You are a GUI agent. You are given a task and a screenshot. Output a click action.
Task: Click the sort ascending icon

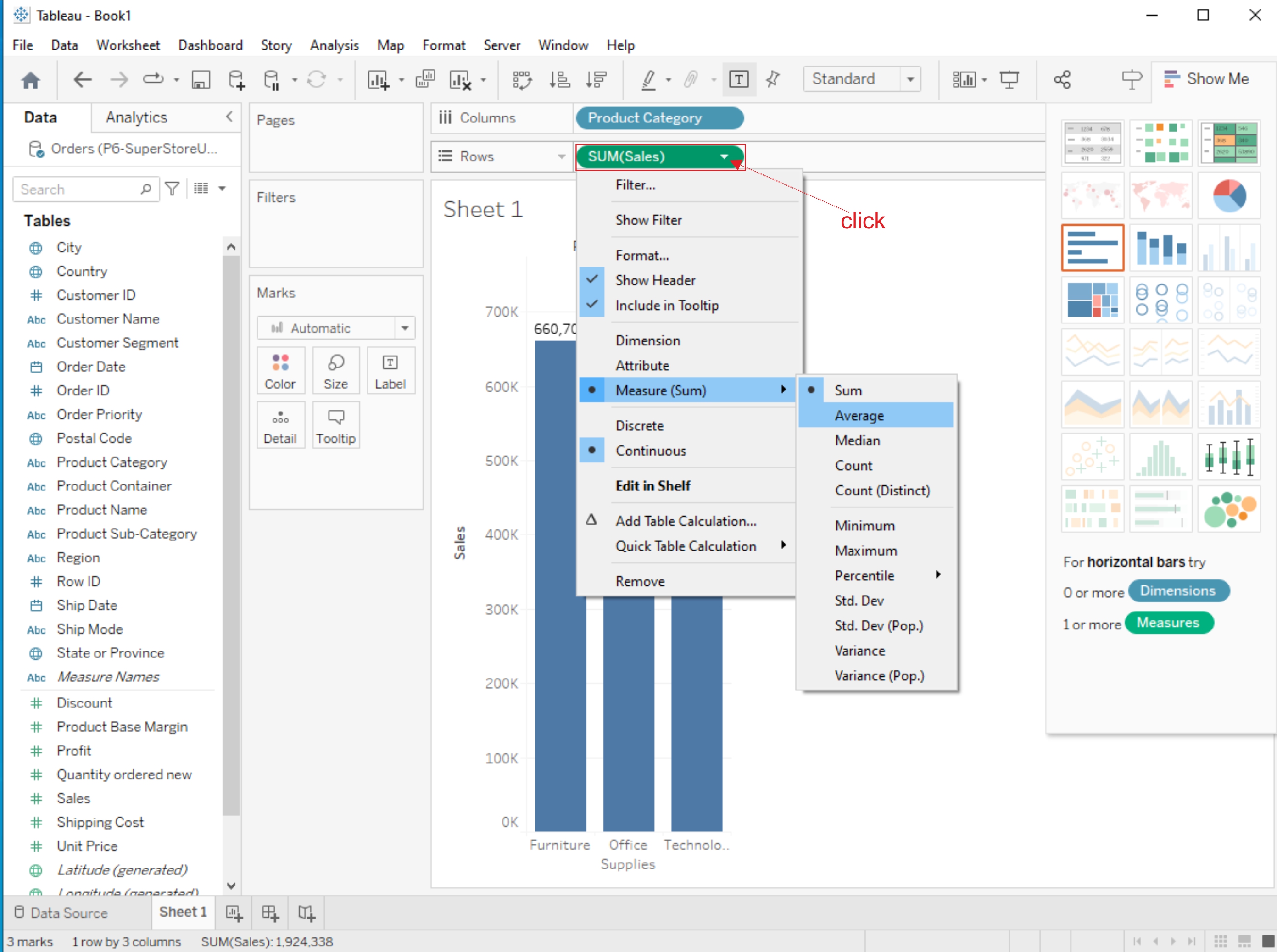pyautogui.click(x=559, y=79)
